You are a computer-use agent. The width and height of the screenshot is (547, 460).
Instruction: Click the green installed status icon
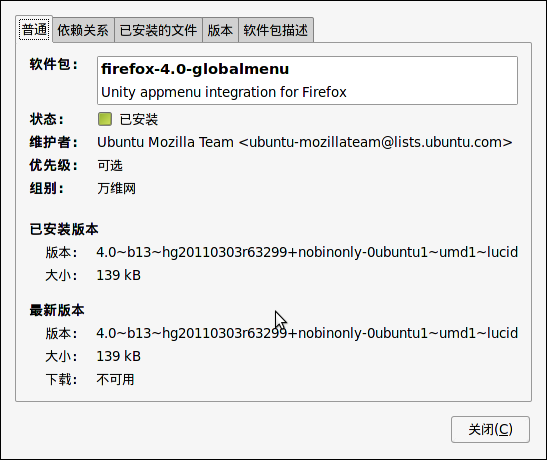(x=105, y=119)
